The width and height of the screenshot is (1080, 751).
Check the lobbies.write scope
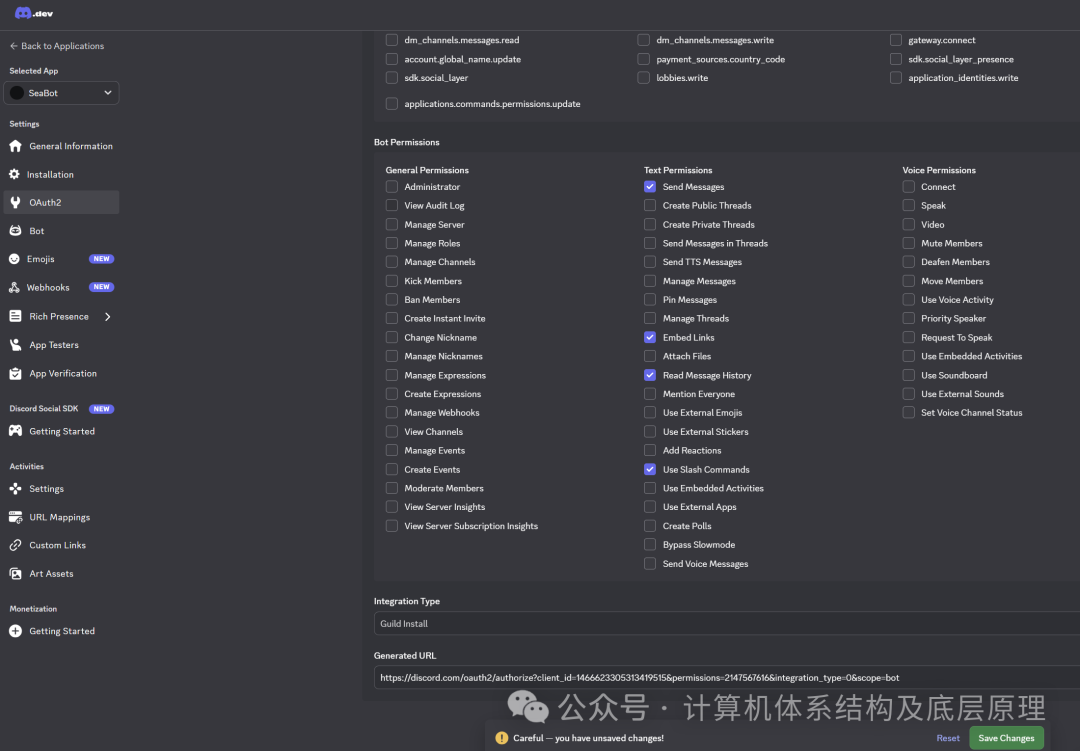coord(643,78)
